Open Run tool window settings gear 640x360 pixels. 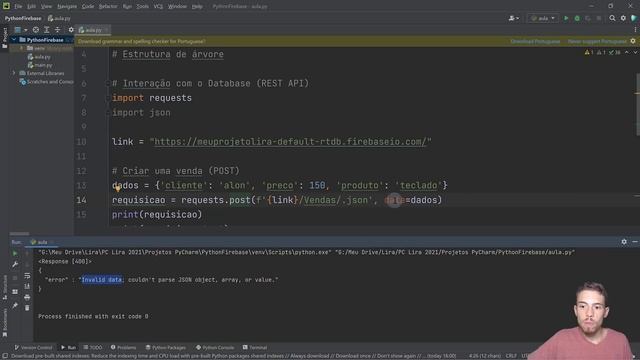624,242
